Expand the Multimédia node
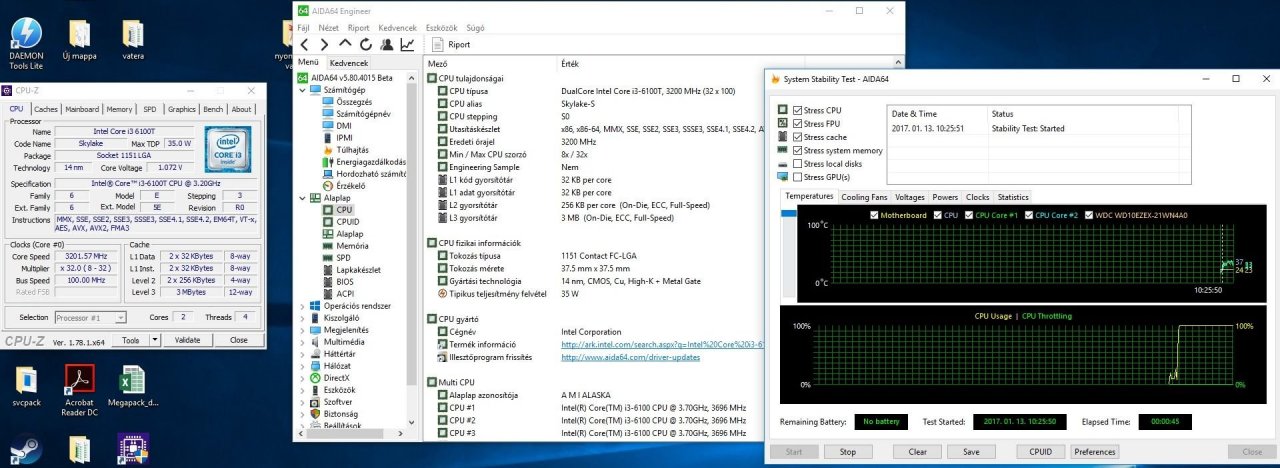The height and width of the screenshot is (468, 1280). 303,342
